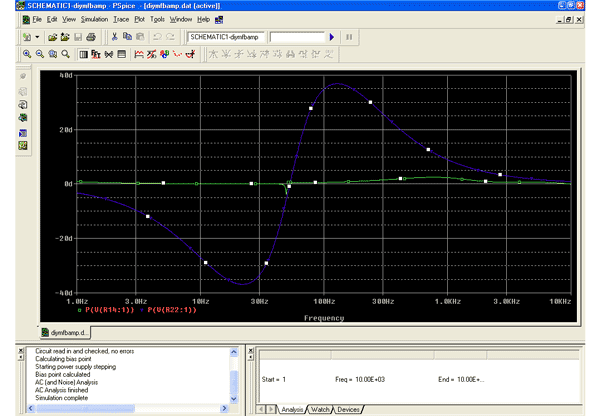Viewport: 600px width, 416px height.
Task: Click the Copy icon
Action: [127, 37]
